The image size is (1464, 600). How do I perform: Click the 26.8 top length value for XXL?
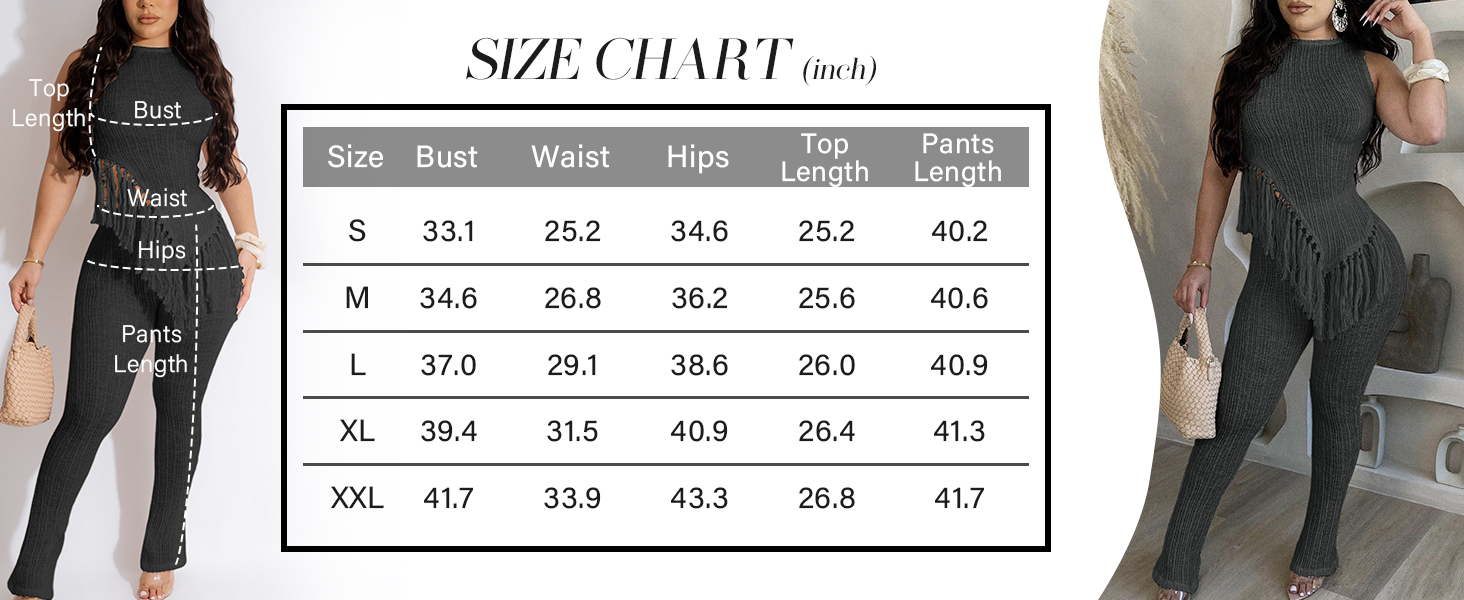pyautogui.click(x=827, y=497)
